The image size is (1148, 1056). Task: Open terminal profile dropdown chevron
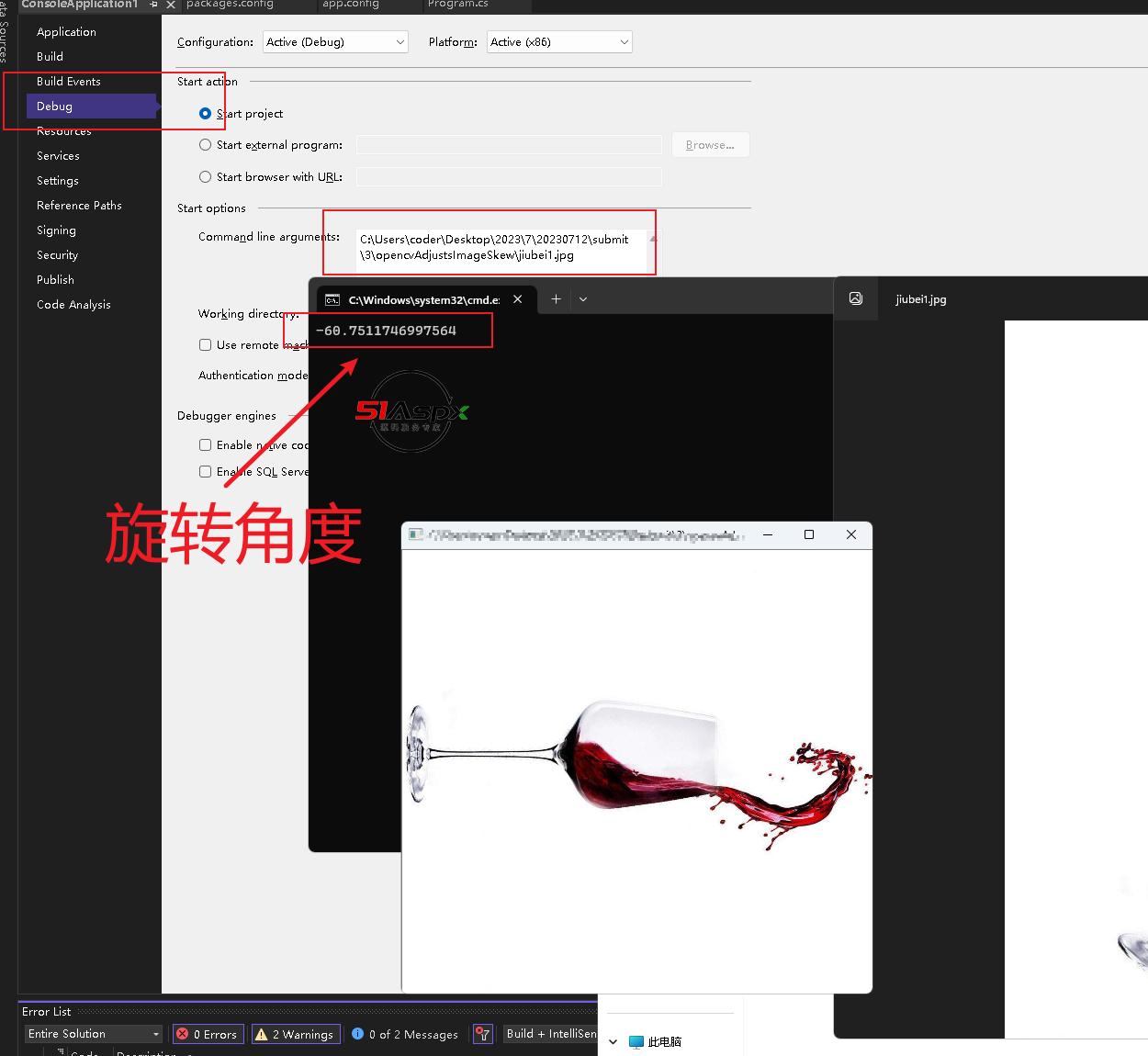(583, 299)
